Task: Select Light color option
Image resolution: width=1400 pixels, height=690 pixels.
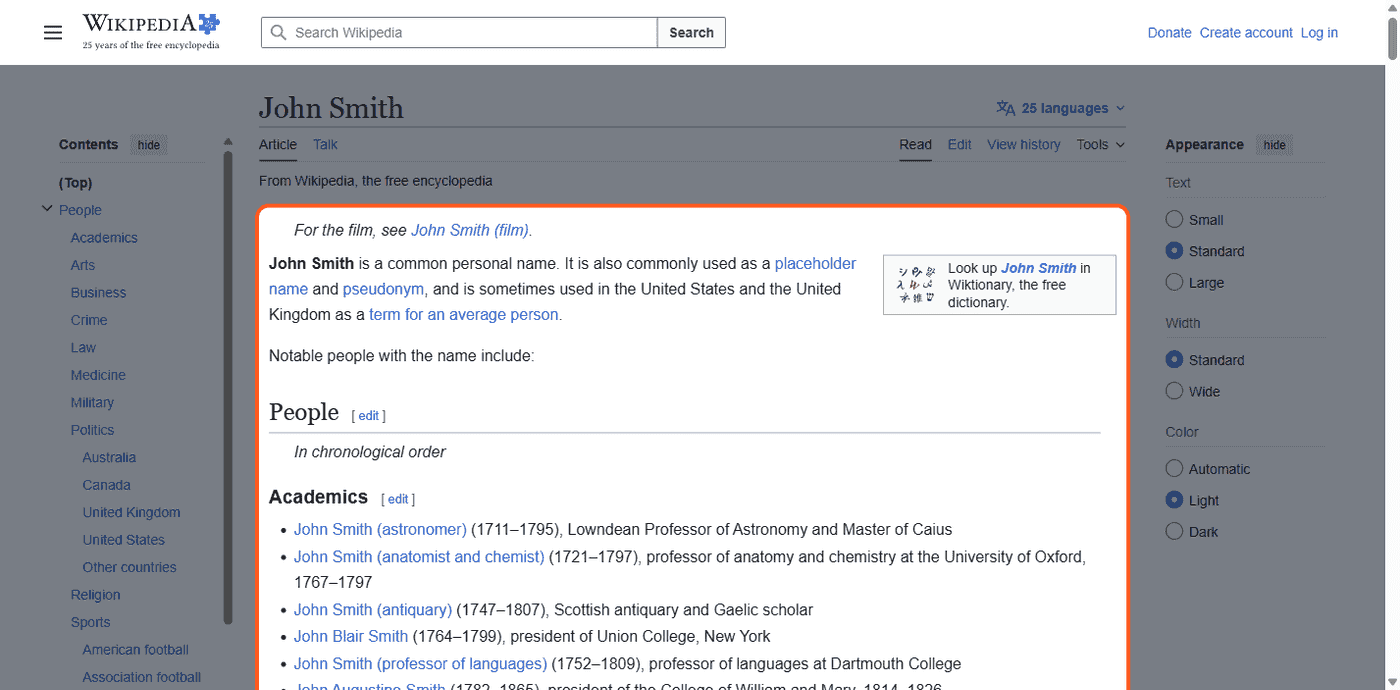Action: [1175, 501]
